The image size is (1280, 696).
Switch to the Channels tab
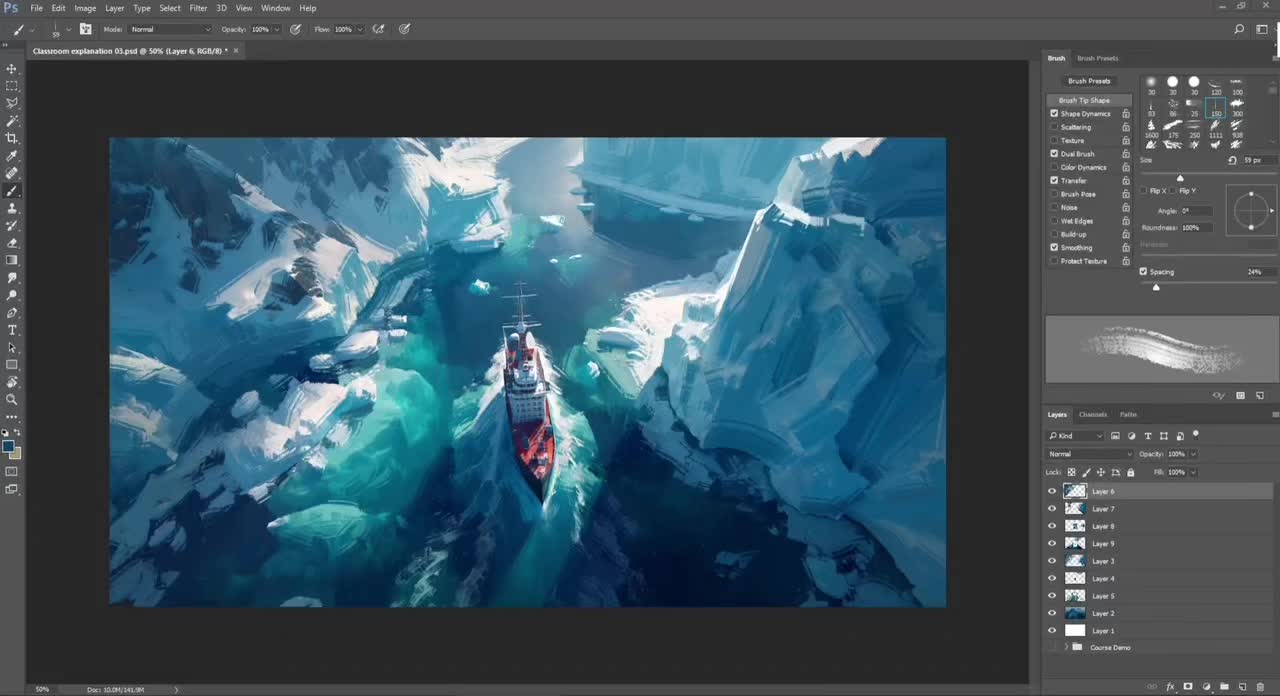point(1093,414)
